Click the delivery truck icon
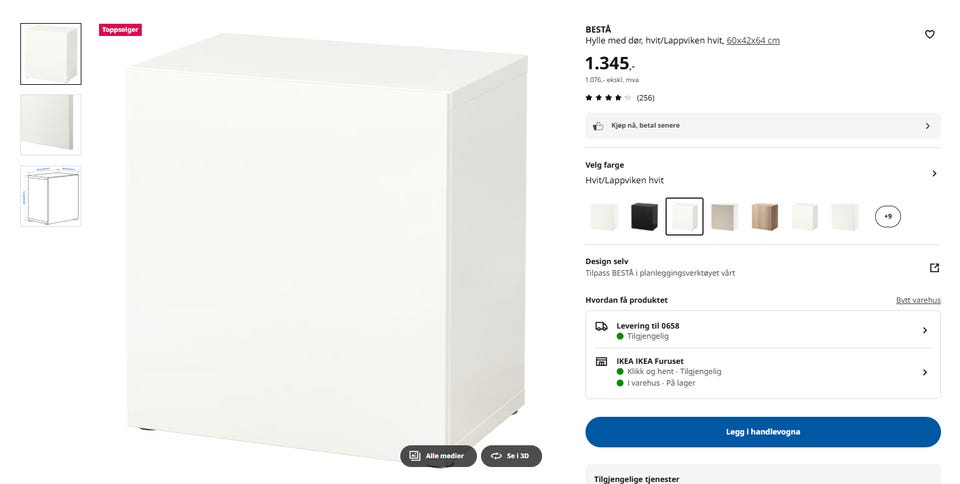This screenshot has height=484, width=960. [x=601, y=326]
